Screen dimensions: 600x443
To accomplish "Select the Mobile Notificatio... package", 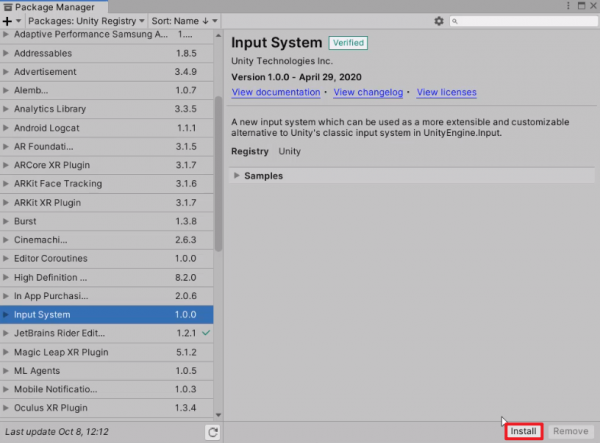I will tap(107, 389).
